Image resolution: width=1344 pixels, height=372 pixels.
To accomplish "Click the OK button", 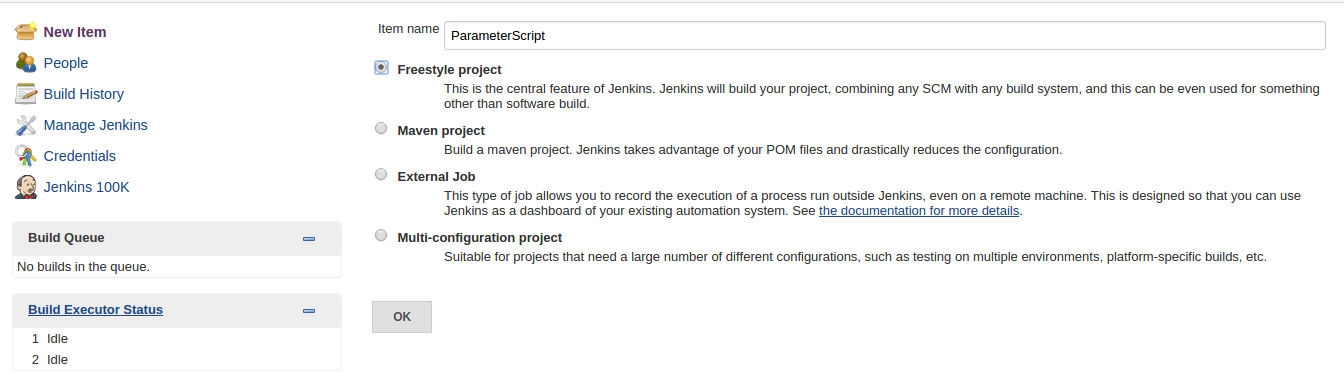I will click(x=402, y=316).
